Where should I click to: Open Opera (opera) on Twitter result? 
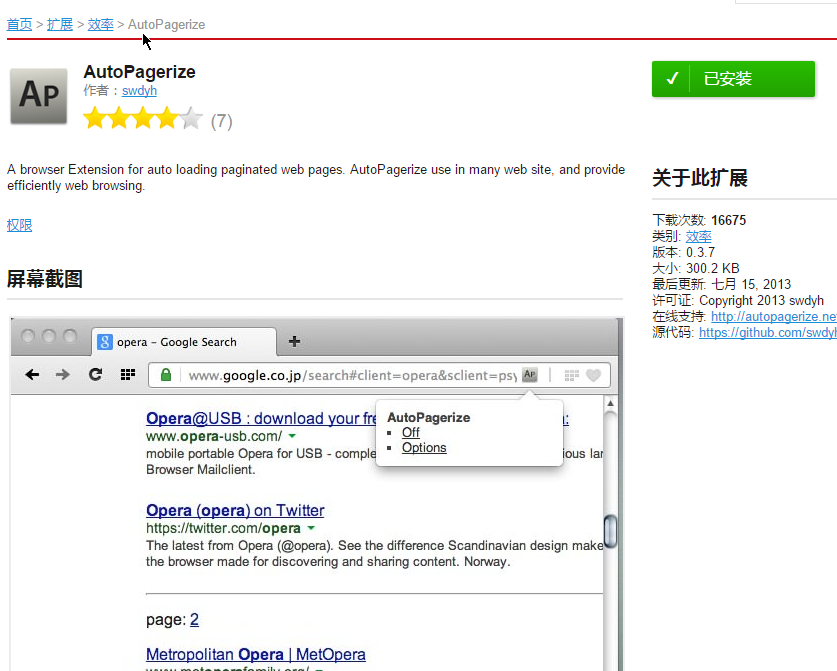click(x=235, y=510)
